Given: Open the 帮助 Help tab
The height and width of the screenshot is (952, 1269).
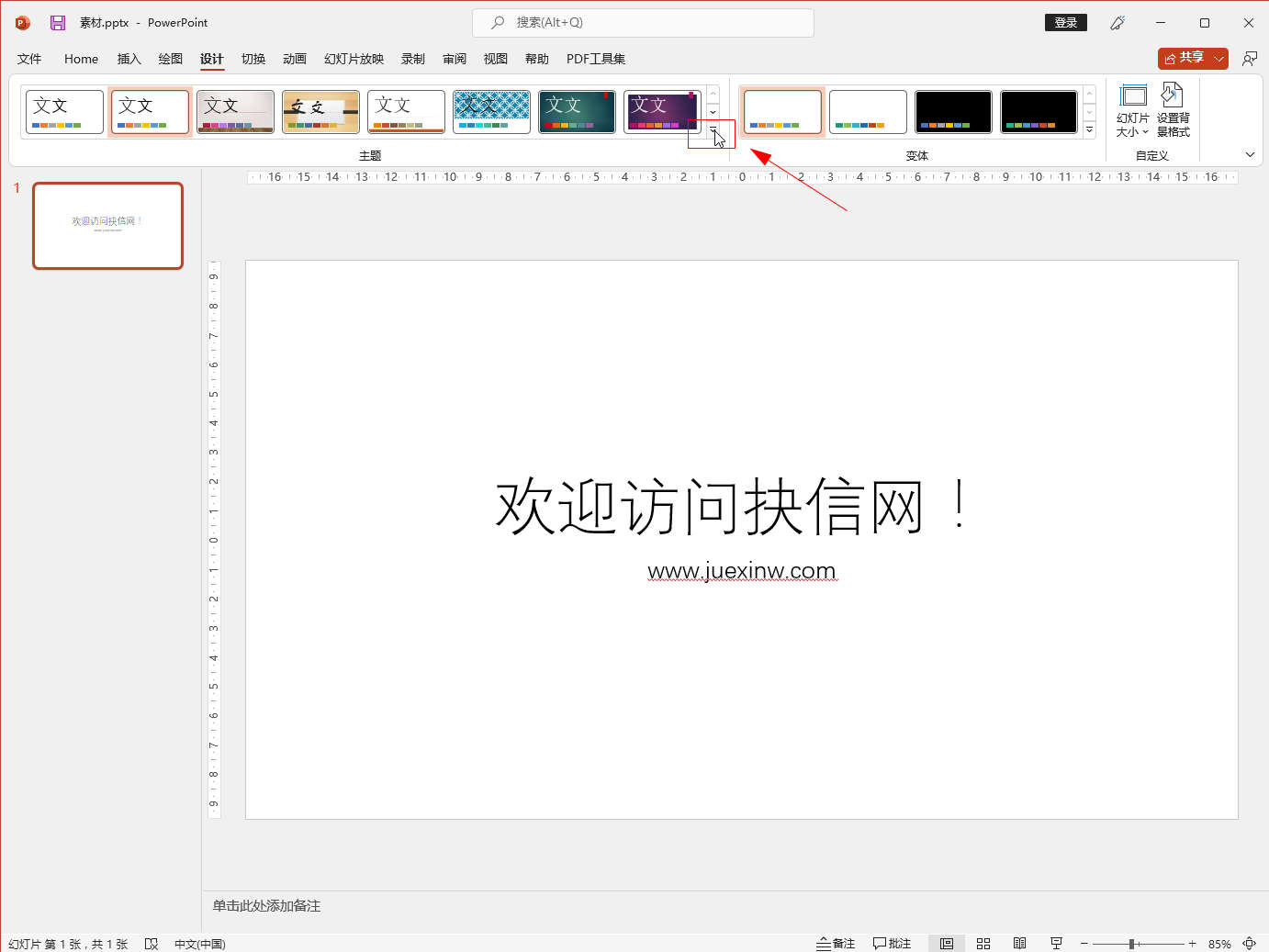Looking at the screenshot, I should coord(537,59).
